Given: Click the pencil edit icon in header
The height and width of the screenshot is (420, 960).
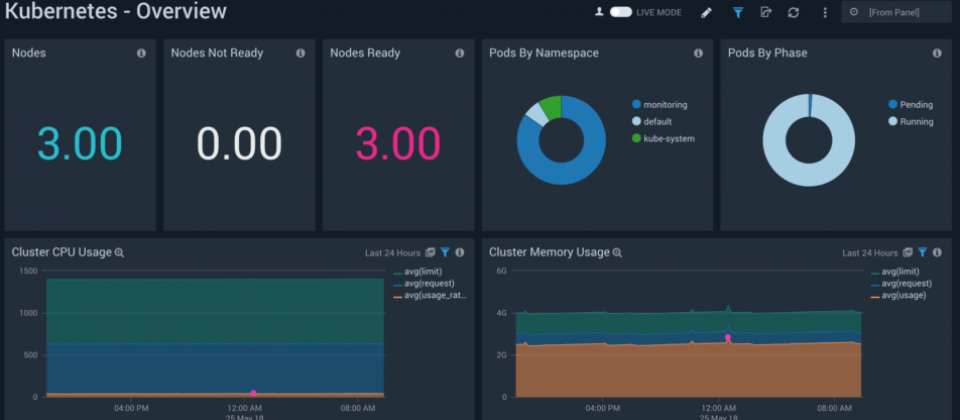Looking at the screenshot, I should point(706,12).
